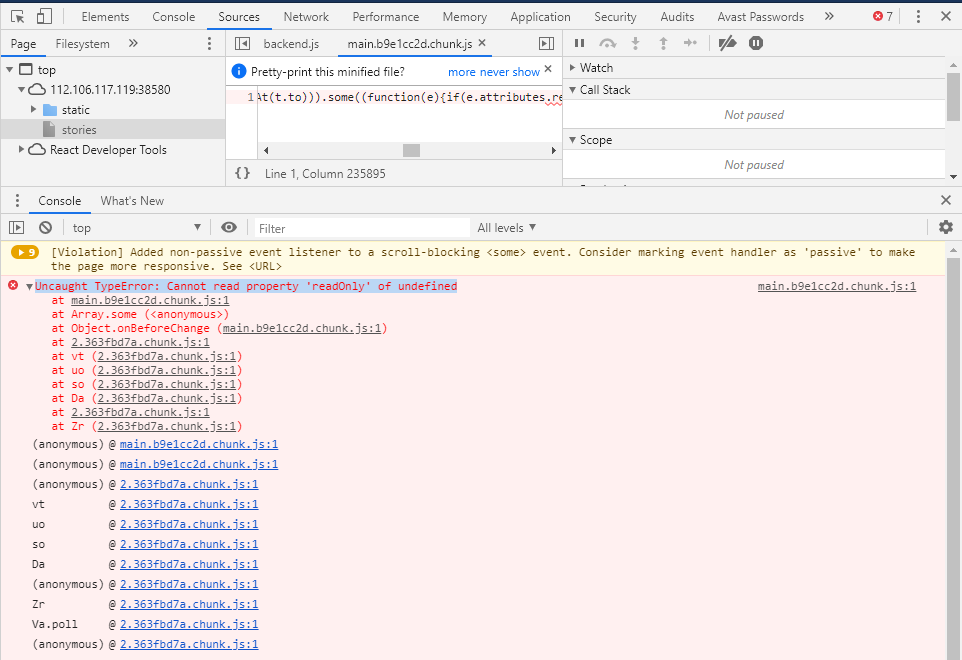The image size is (962, 660).
Task: Click the console vertical scrollbar
Action: (x=953, y=454)
